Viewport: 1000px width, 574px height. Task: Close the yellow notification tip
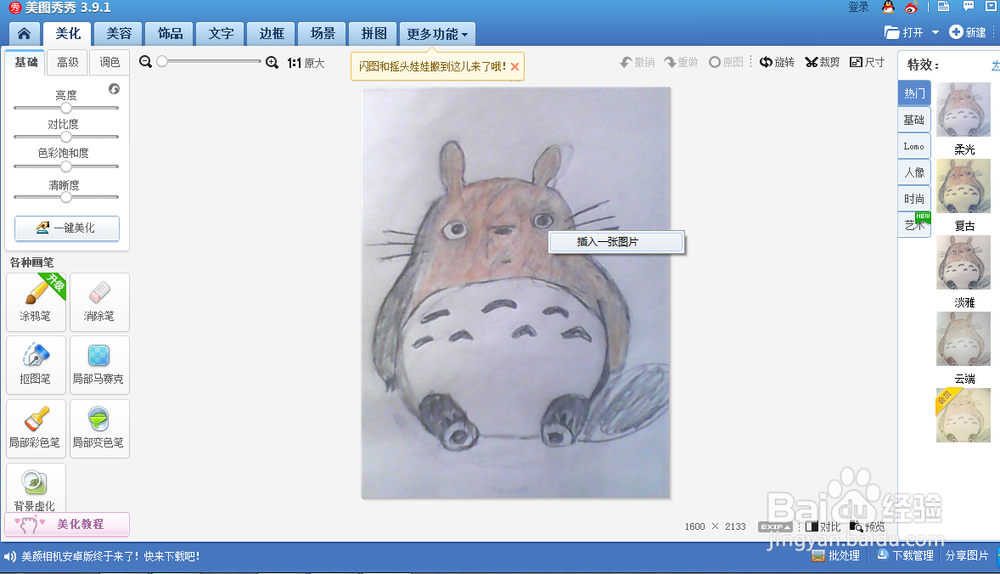(x=515, y=66)
